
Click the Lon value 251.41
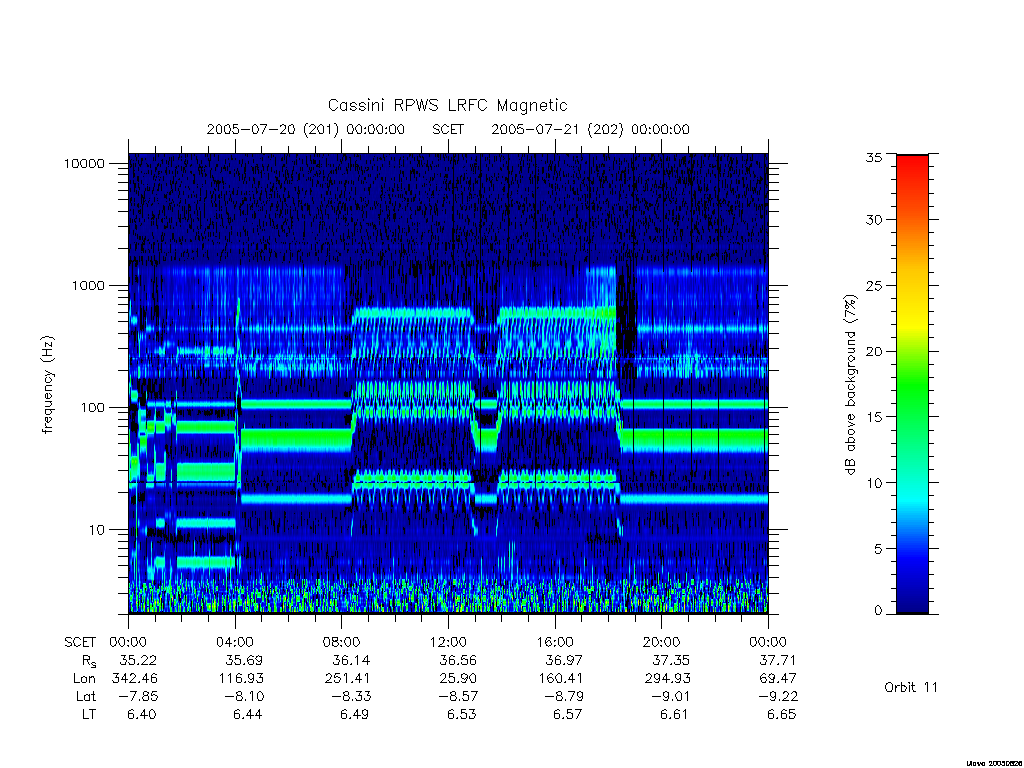[x=347, y=679]
